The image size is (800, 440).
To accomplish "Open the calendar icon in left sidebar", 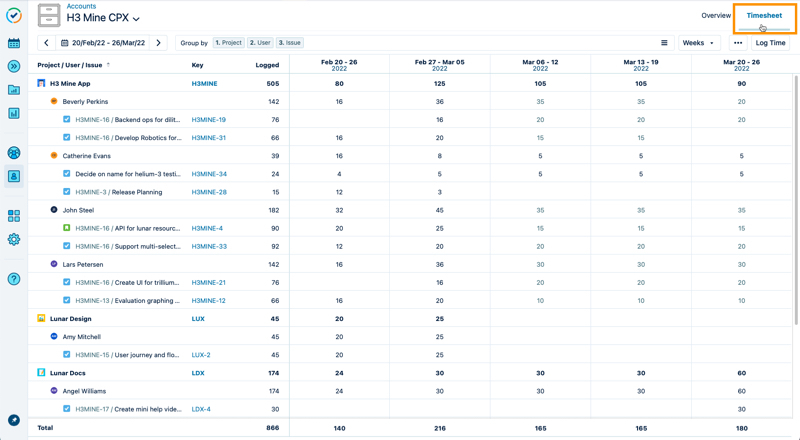I will point(14,43).
